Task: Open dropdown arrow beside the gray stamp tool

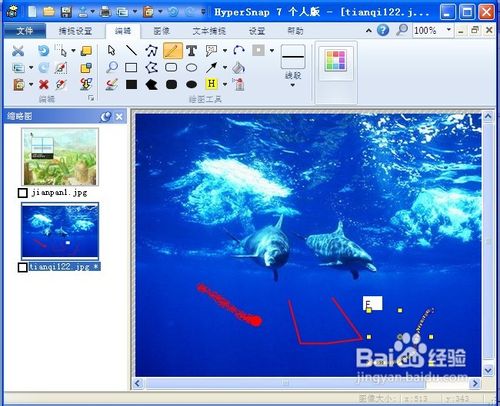Action: tap(272, 51)
